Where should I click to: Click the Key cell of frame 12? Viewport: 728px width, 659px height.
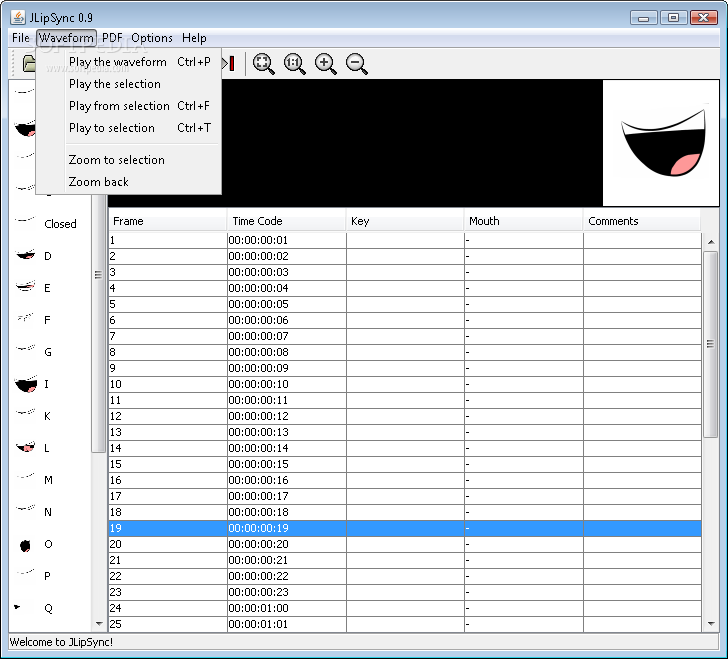click(405, 416)
